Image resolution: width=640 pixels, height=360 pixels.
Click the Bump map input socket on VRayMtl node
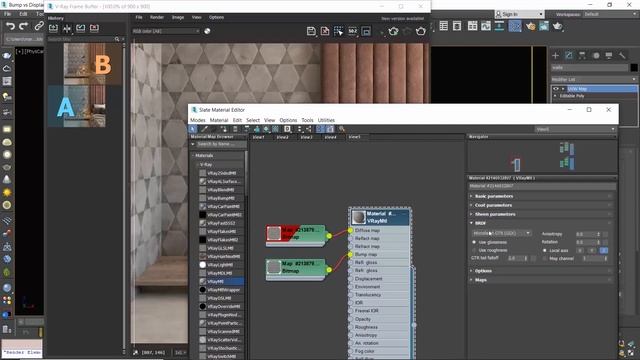(x=350, y=255)
